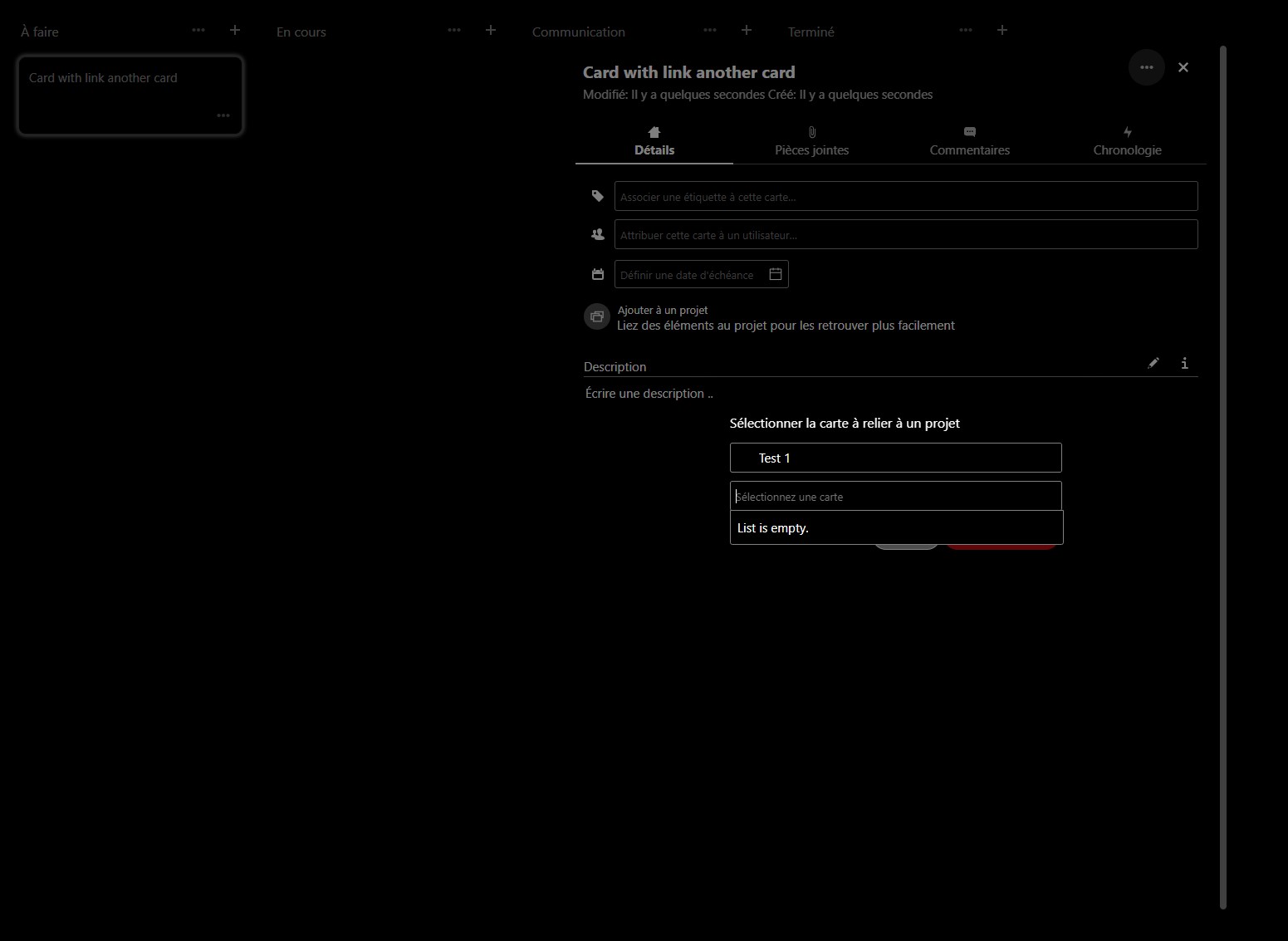Close the card details panel
This screenshot has height=941, width=1288.
[1183, 67]
